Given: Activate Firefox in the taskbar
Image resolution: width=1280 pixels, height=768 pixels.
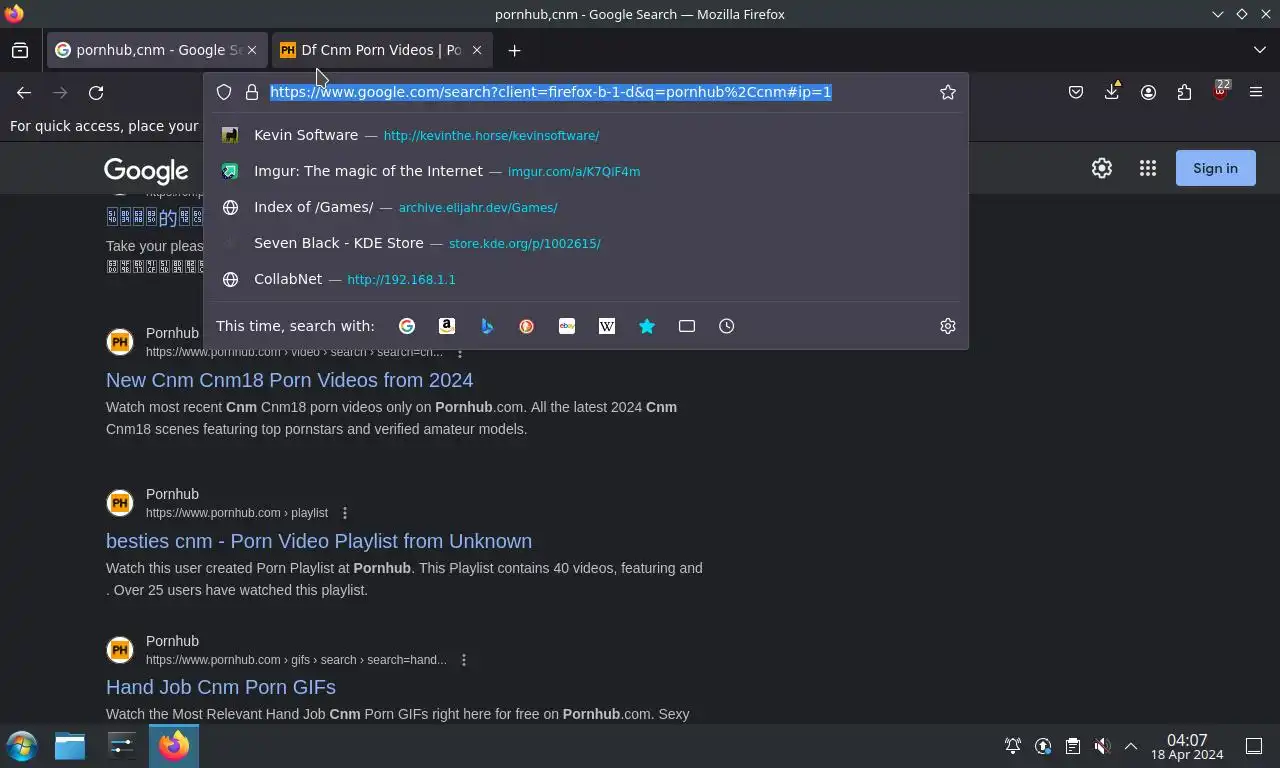Looking at the screenshot, I should (174, 746).
